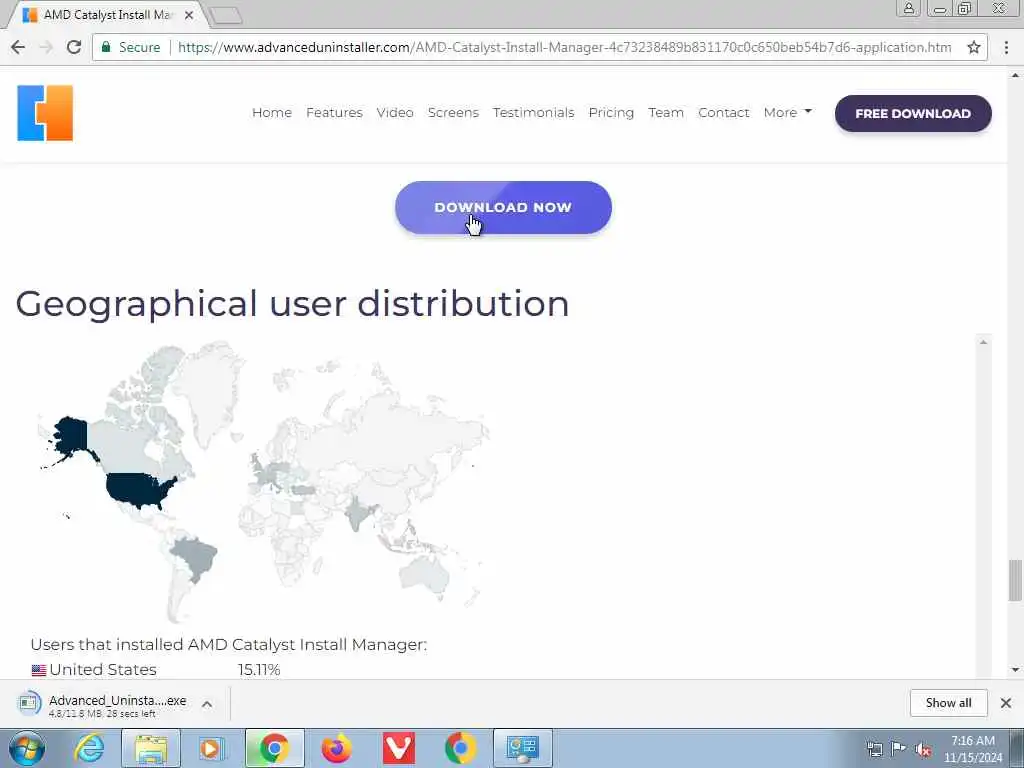Open Testimonials in the navigation

pos(534,112)
